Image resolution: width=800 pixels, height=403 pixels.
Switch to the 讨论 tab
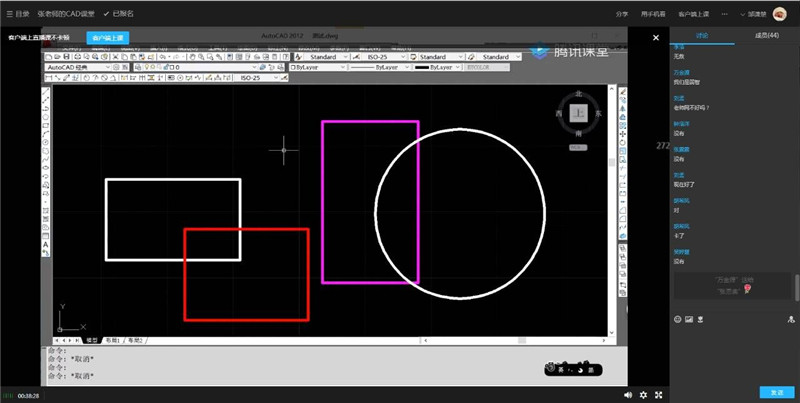[702, 35]
